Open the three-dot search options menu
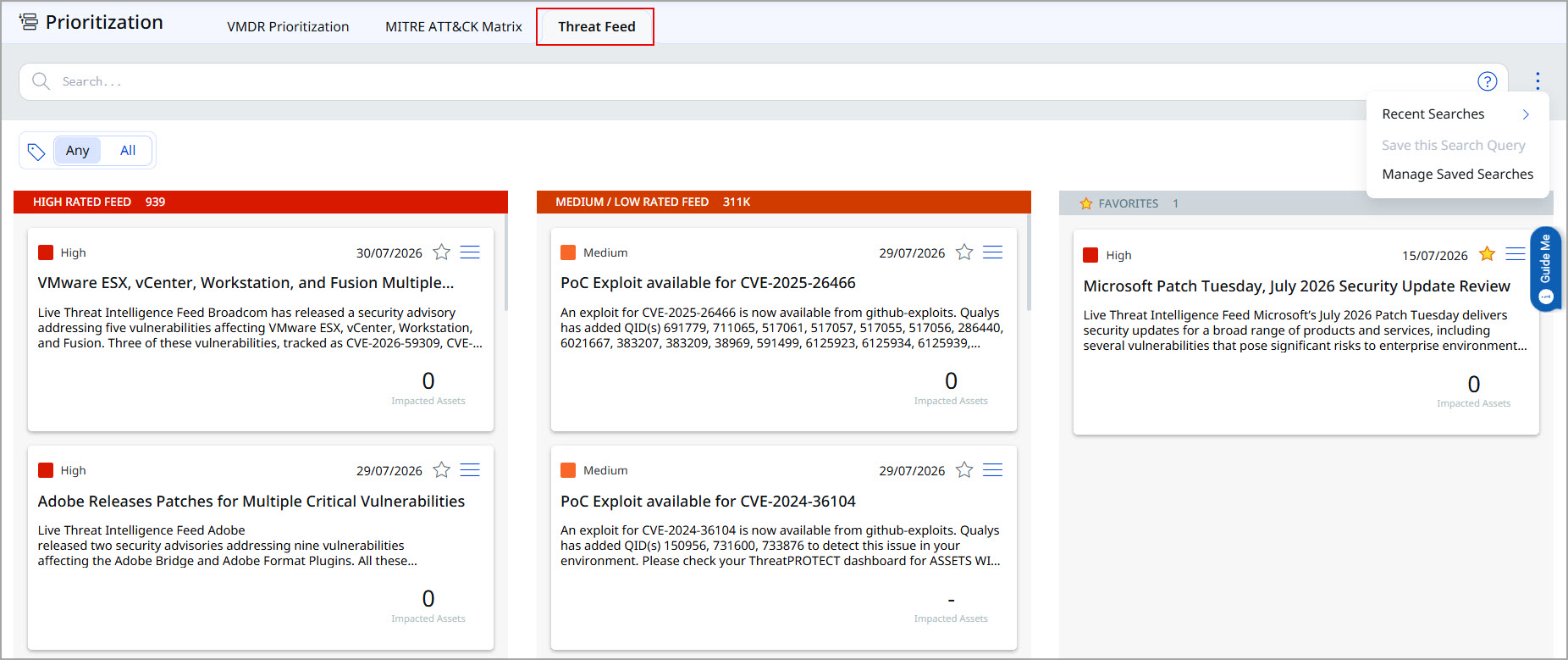Viewport: 1568px width, 660px height. [1538, 81]
